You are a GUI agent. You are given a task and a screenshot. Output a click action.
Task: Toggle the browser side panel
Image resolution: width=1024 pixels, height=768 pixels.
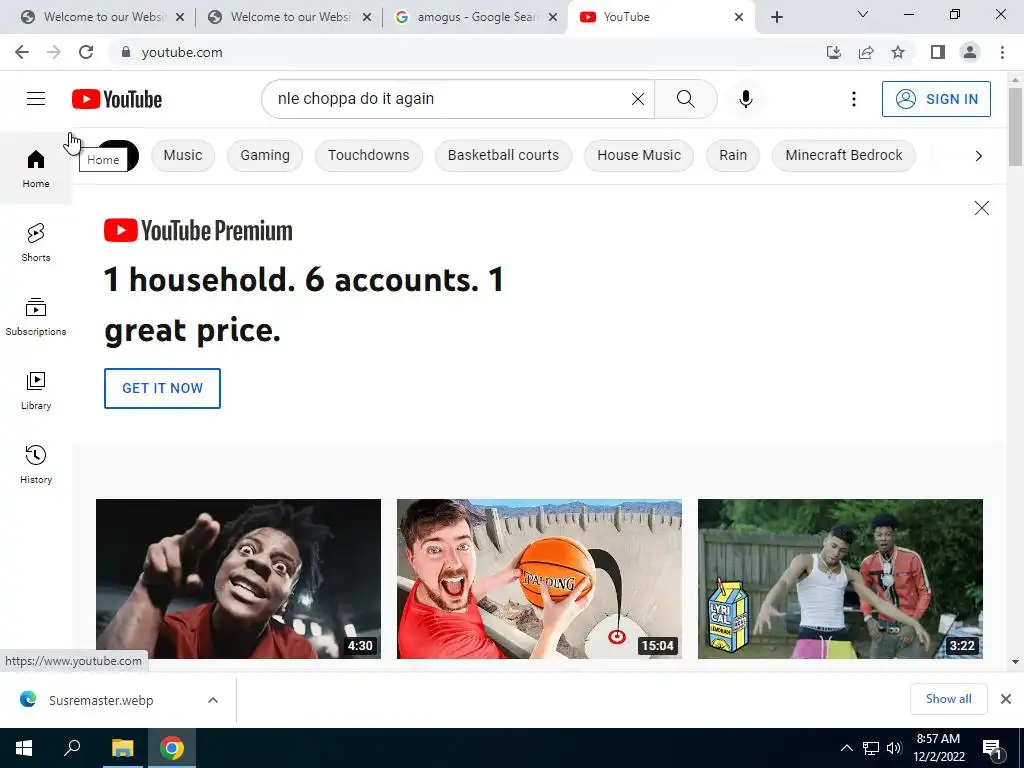[938, 52]
